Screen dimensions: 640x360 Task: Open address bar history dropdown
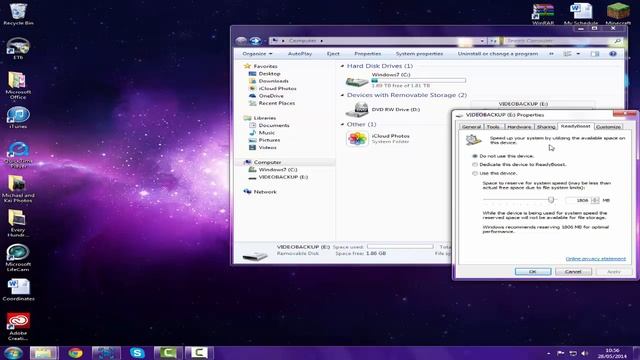482,41
